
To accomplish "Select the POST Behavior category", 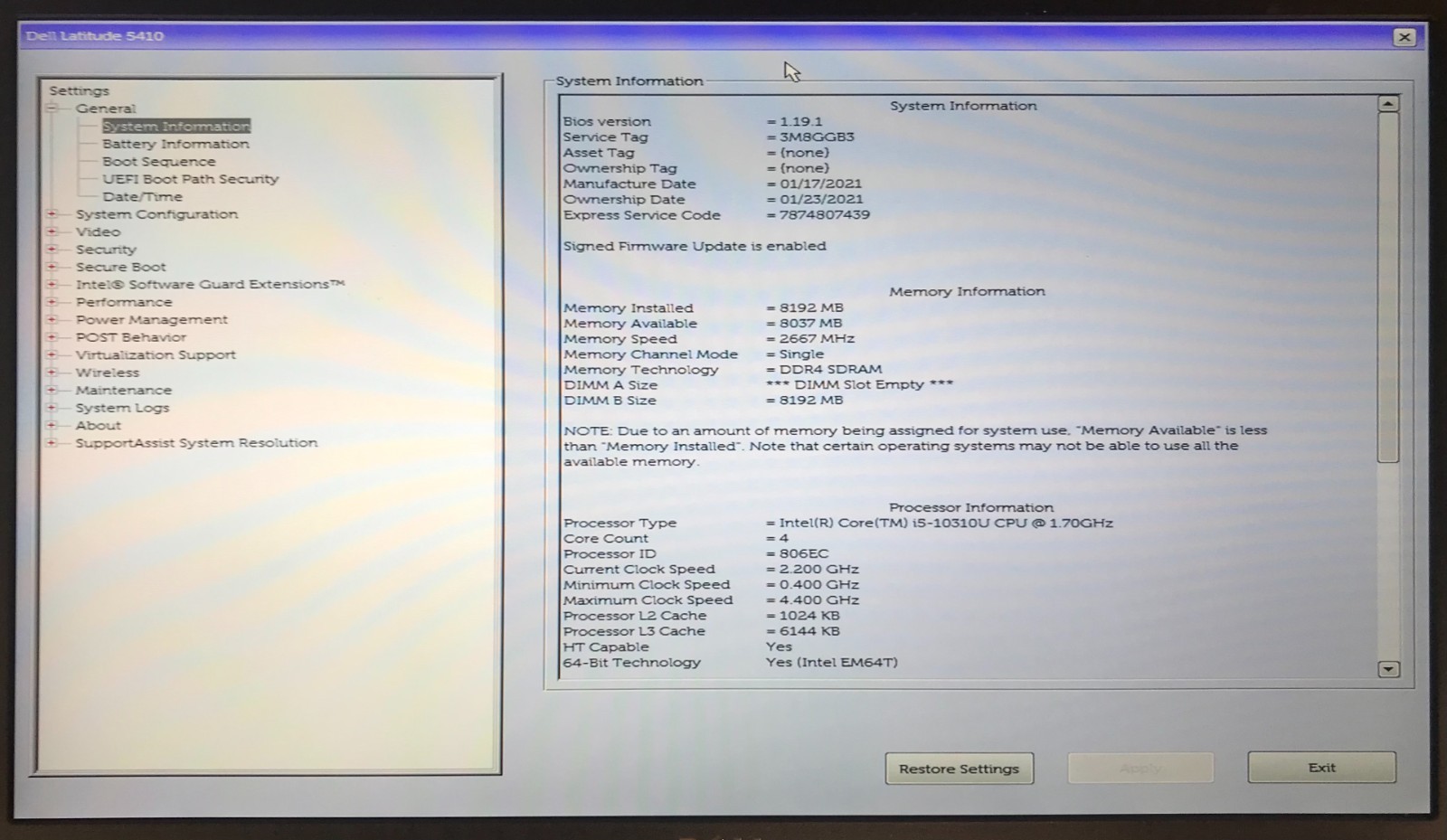I will pos(131,337).
